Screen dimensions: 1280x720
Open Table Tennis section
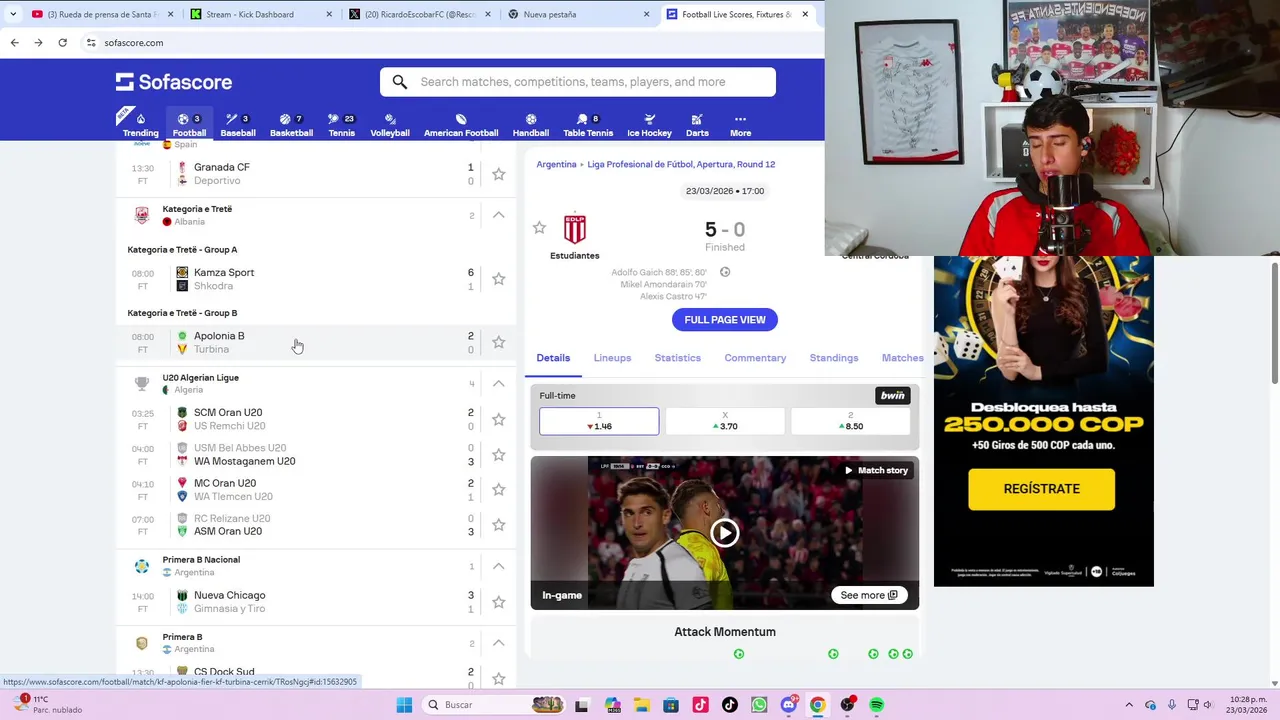[588, 125]
